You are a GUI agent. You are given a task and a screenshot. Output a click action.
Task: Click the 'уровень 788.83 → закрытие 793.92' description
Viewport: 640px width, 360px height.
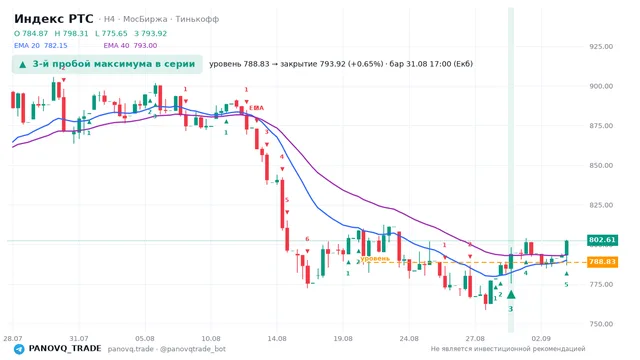[x=341, y=64]
